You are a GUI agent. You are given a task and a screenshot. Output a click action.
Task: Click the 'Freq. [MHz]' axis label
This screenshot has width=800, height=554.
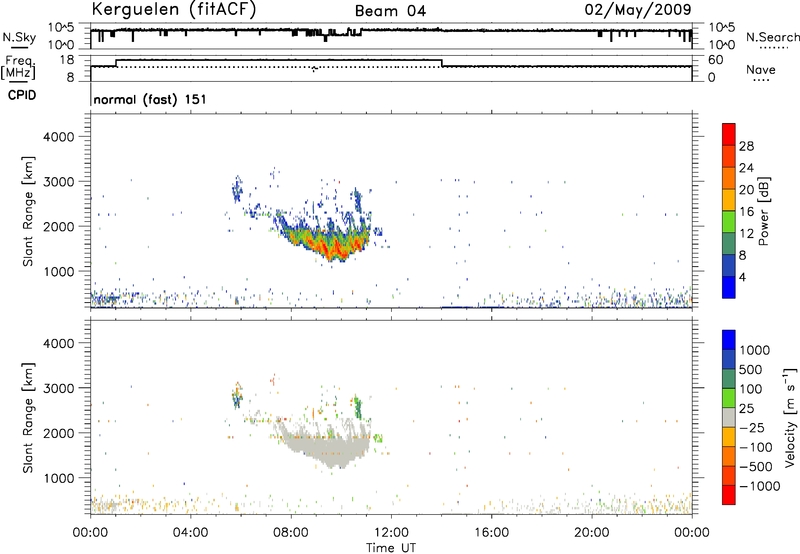click(x=19, y=67)
